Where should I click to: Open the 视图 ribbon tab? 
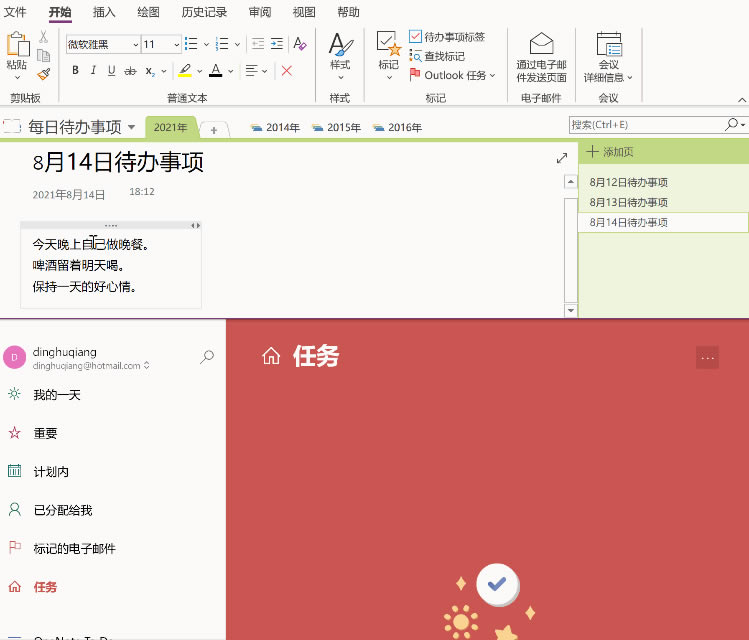pyautogui.click(x=304, y=12)
